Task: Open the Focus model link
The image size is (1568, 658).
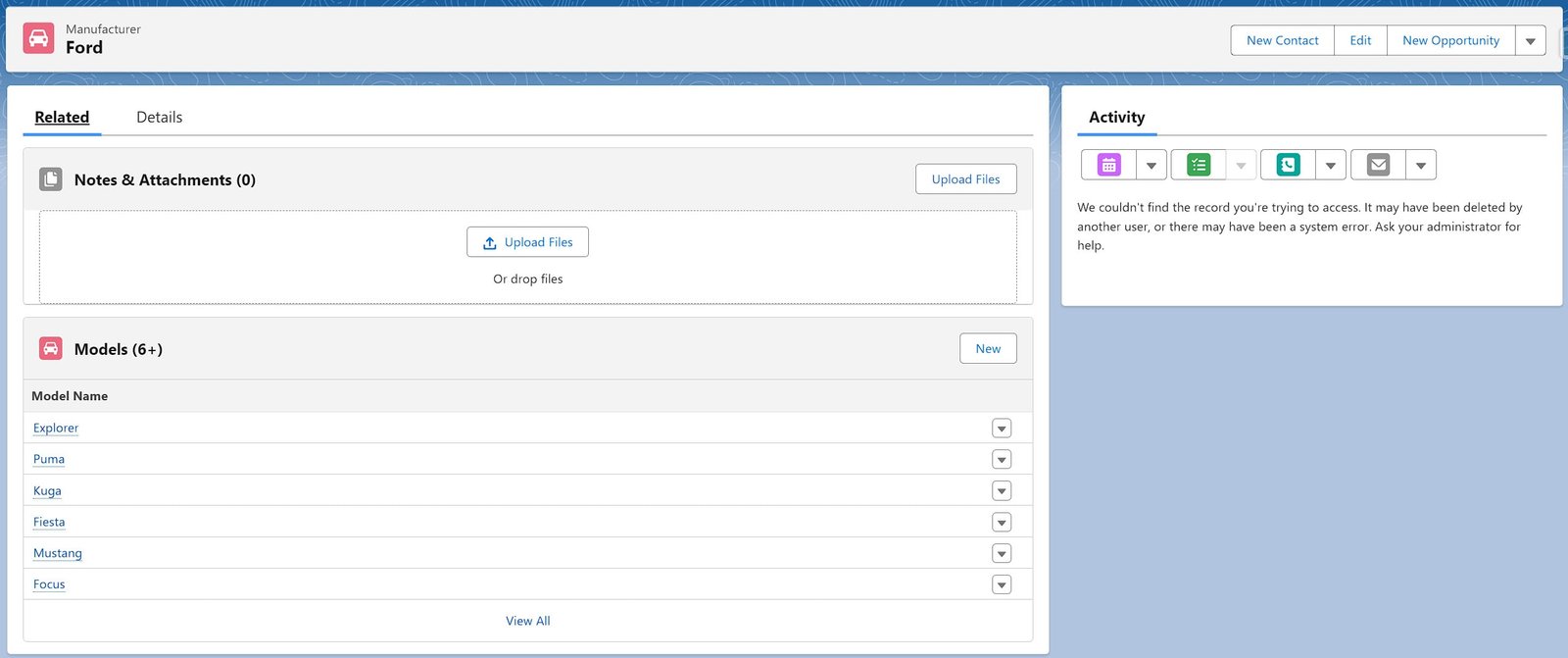Action: (x=49, y=583)
